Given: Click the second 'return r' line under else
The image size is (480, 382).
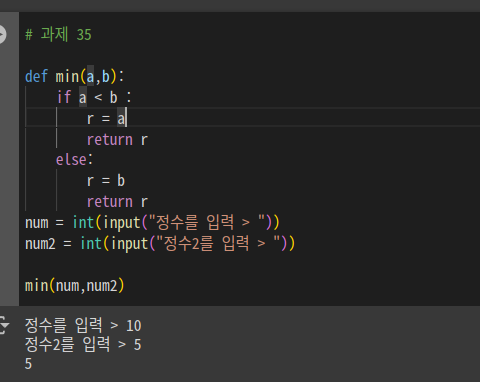Looking at the screenshot, I should pos(117,202).
